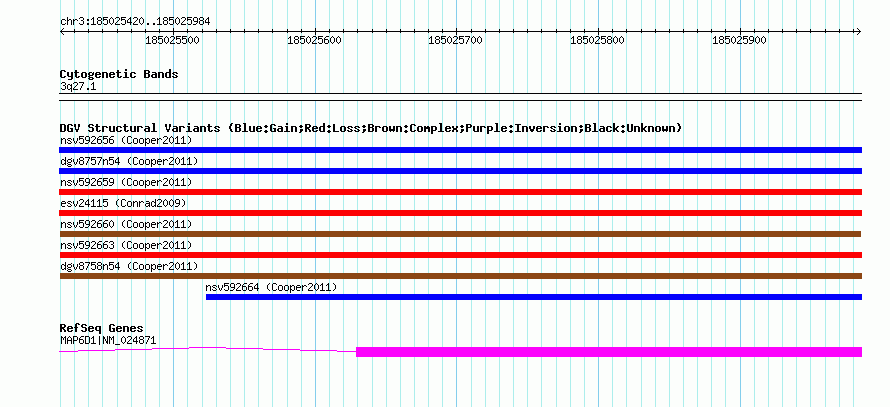Click the 185025600 ruler position label
The image size is (890, 407).
coord(314,40)
